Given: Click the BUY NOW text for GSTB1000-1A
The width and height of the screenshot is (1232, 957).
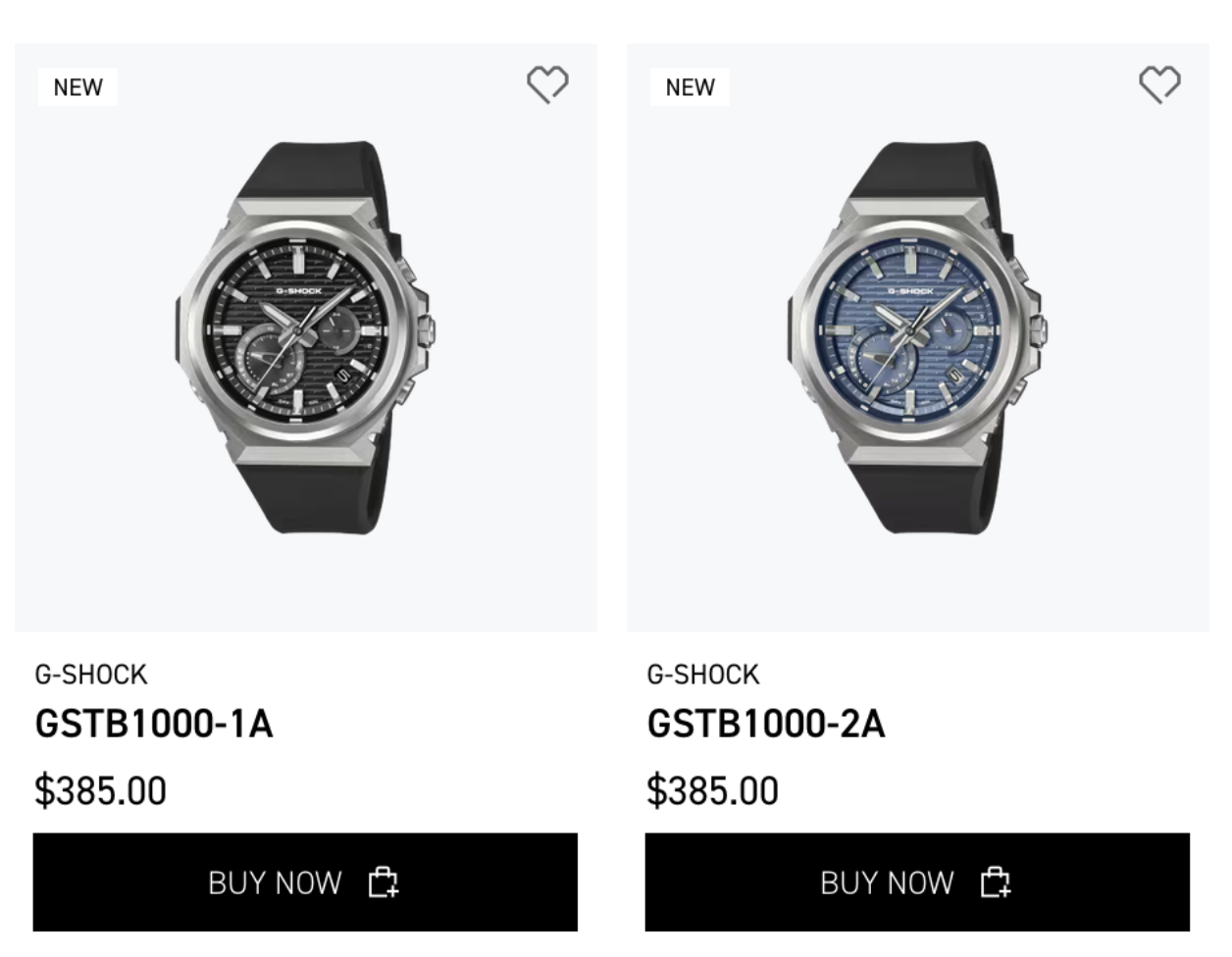Looking at the screenshot, I should click(275, 883).
